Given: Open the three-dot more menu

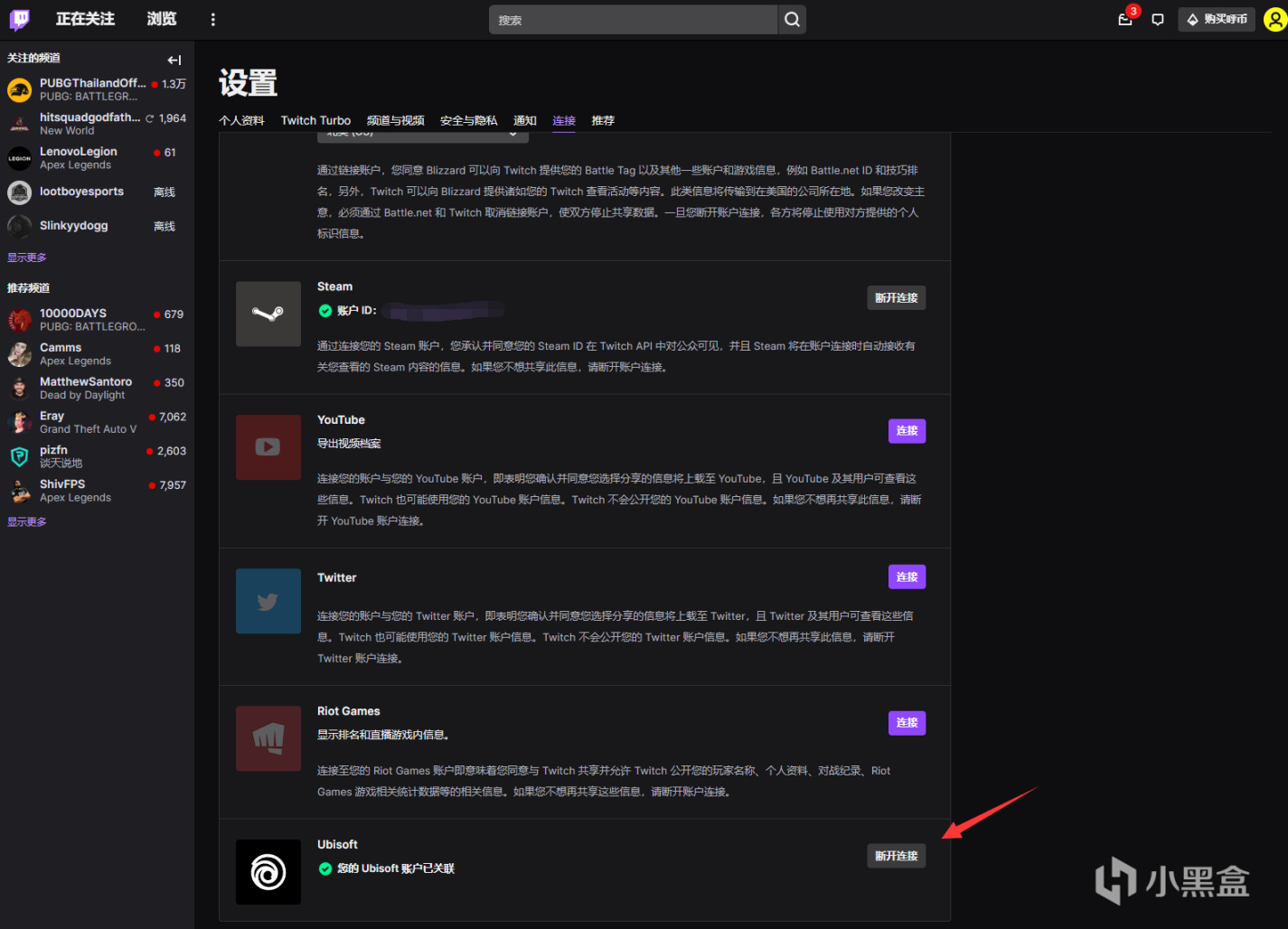Looking at the screenshot, I should pos(213,19).
